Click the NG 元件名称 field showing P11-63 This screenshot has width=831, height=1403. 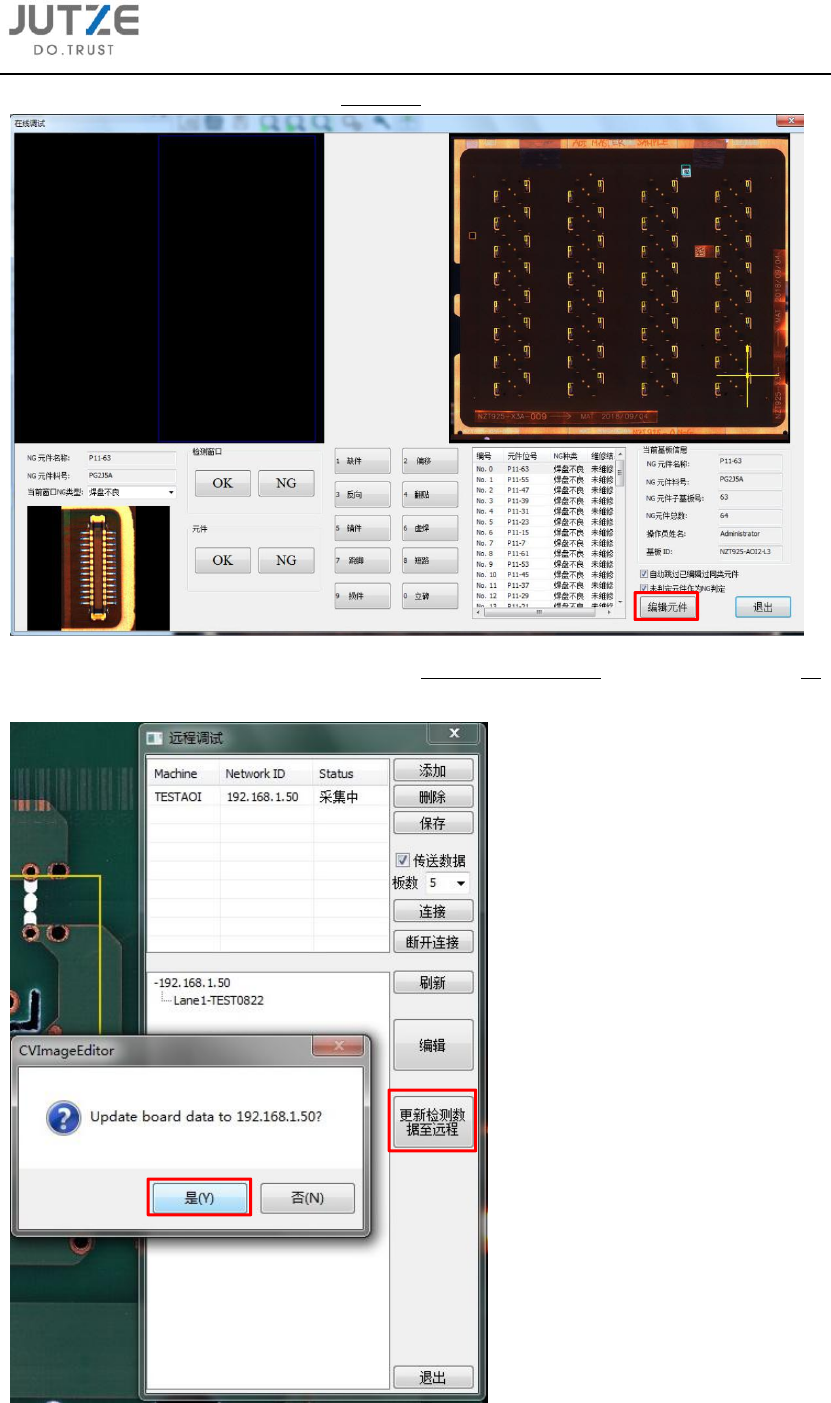click(131, 458)
